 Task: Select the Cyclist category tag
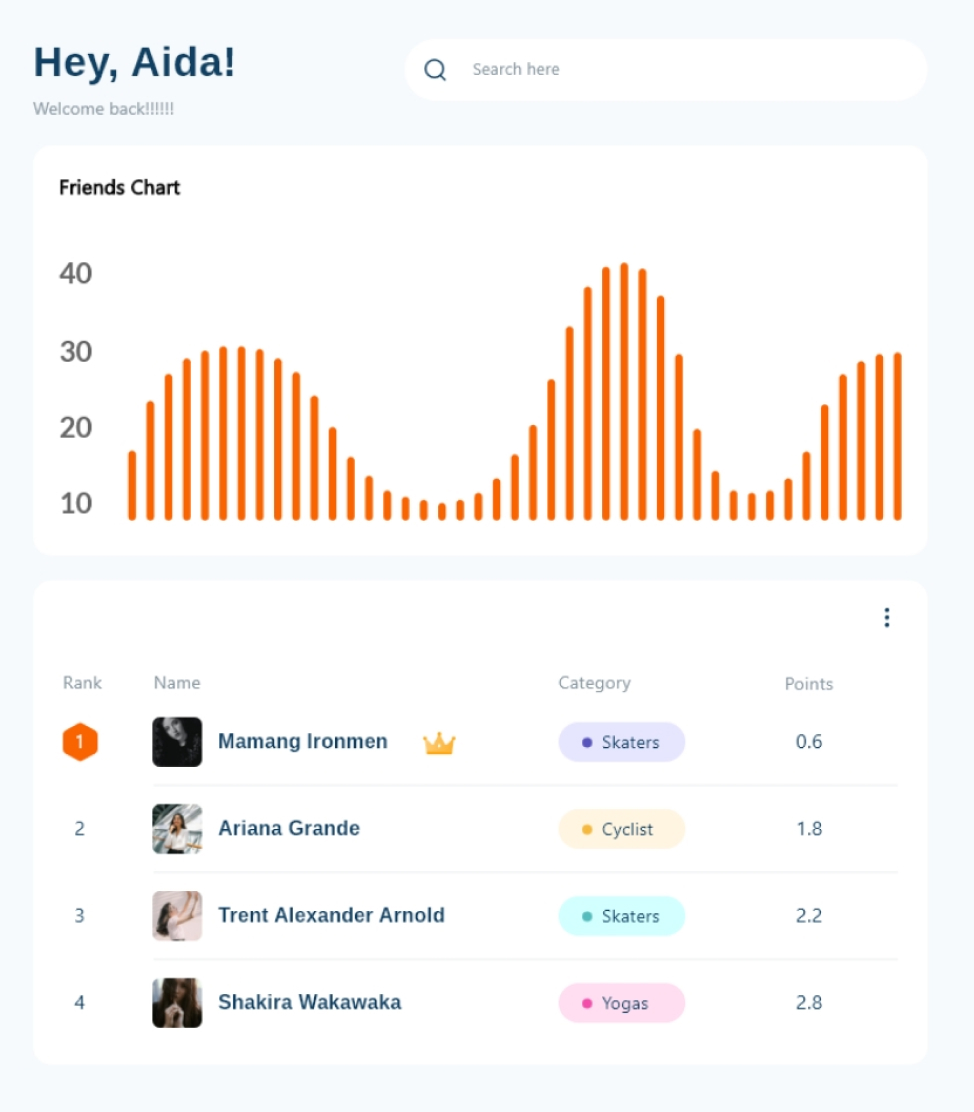click(621, 830)
